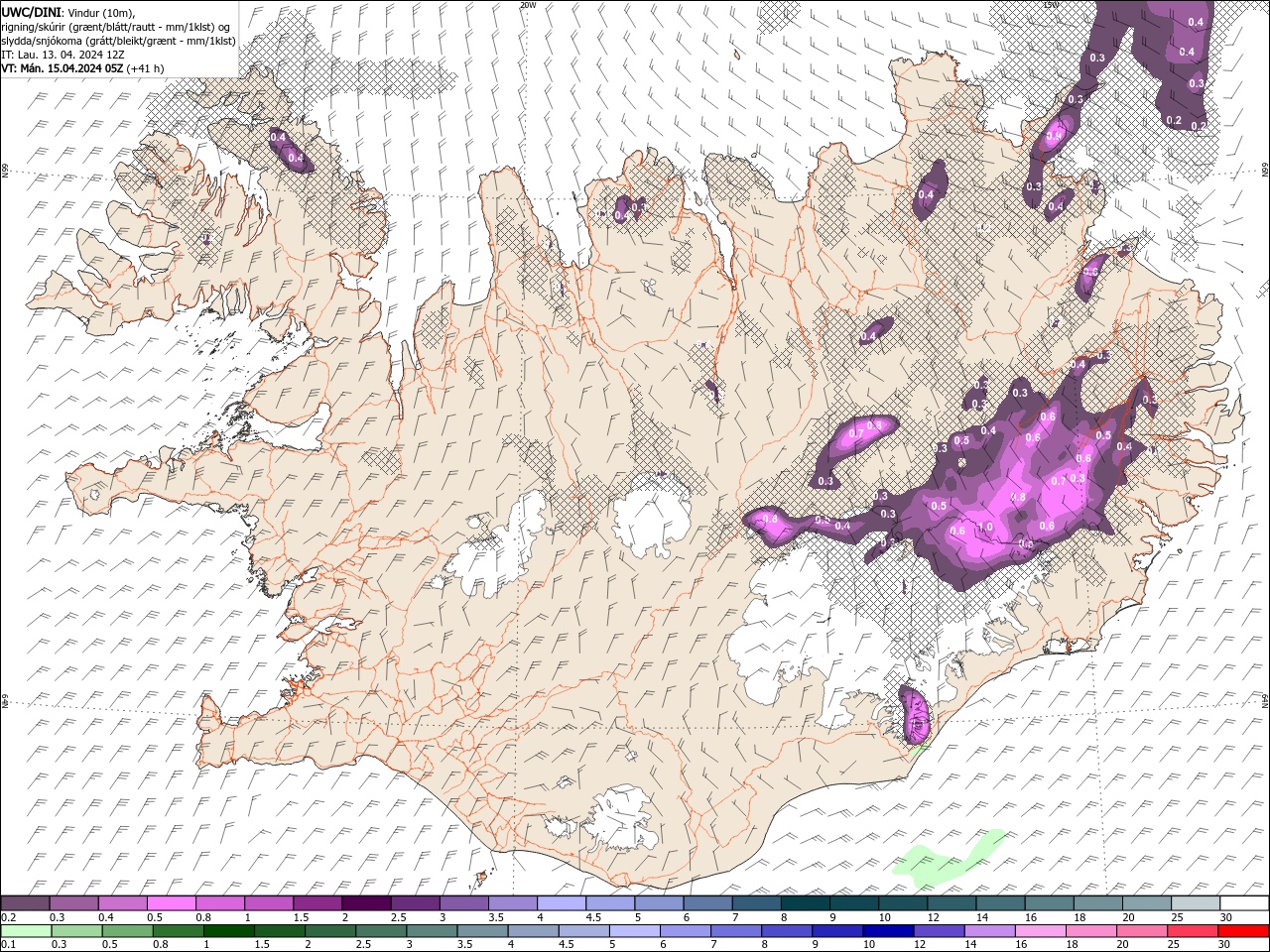The height and width of the screenshot is (952, 1270).
Task: Pick the bright red 30 swatch in lower legend
Action: (1243, 931)
